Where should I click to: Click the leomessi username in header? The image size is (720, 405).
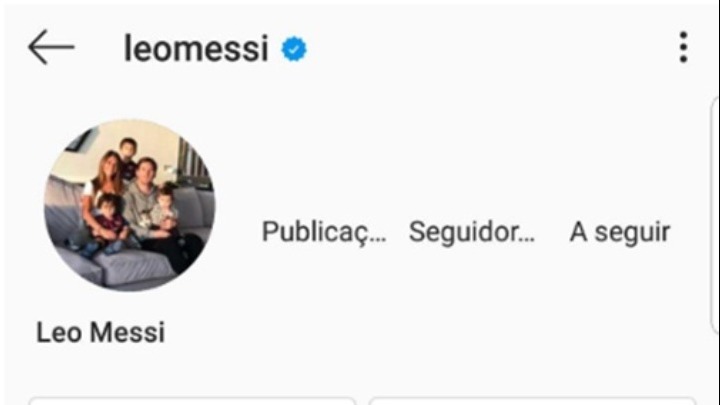[196, 48]
